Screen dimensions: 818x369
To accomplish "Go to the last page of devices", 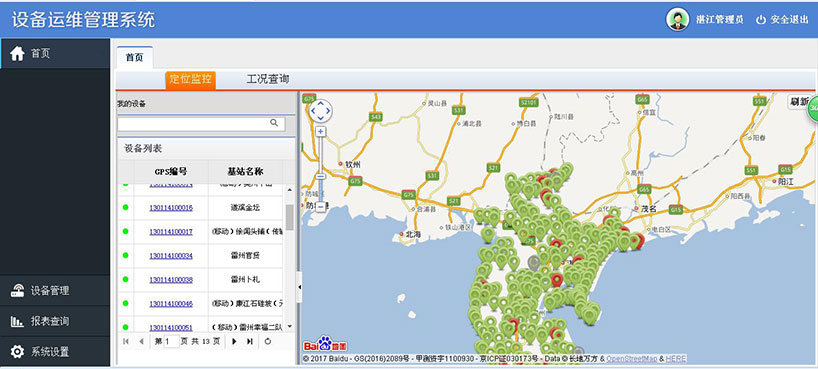I will point(250,341).
